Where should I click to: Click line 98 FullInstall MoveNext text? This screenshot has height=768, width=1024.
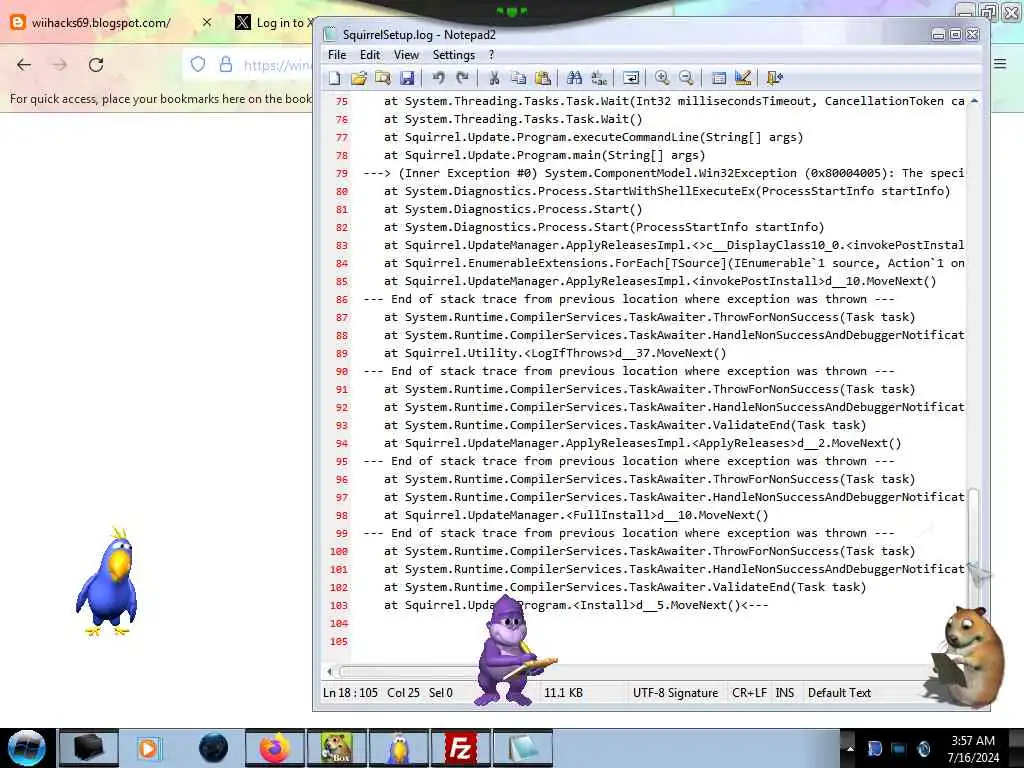[x=576, y=515]
